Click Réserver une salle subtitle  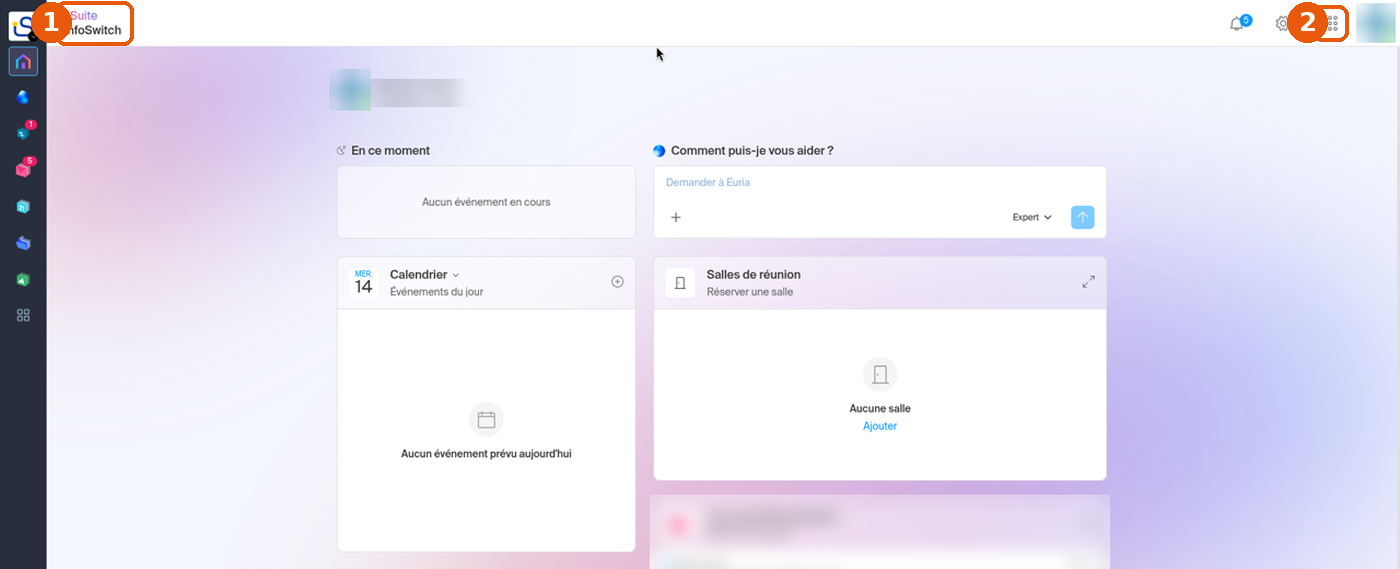point(749,292)
